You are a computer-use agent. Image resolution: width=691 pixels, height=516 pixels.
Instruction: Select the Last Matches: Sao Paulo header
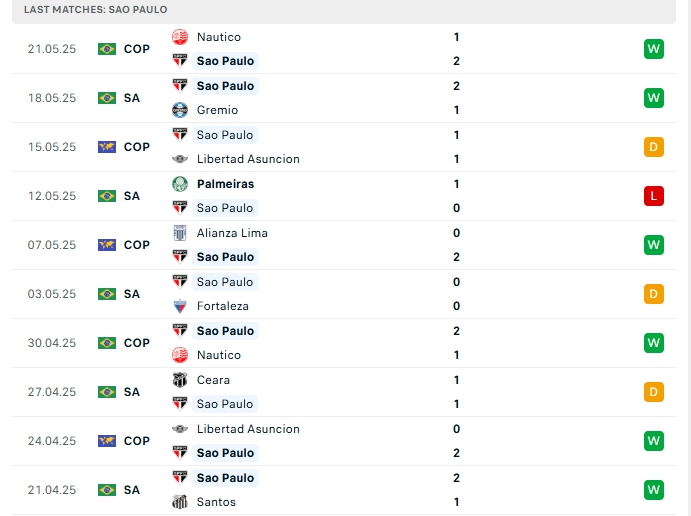click(96, 9)
